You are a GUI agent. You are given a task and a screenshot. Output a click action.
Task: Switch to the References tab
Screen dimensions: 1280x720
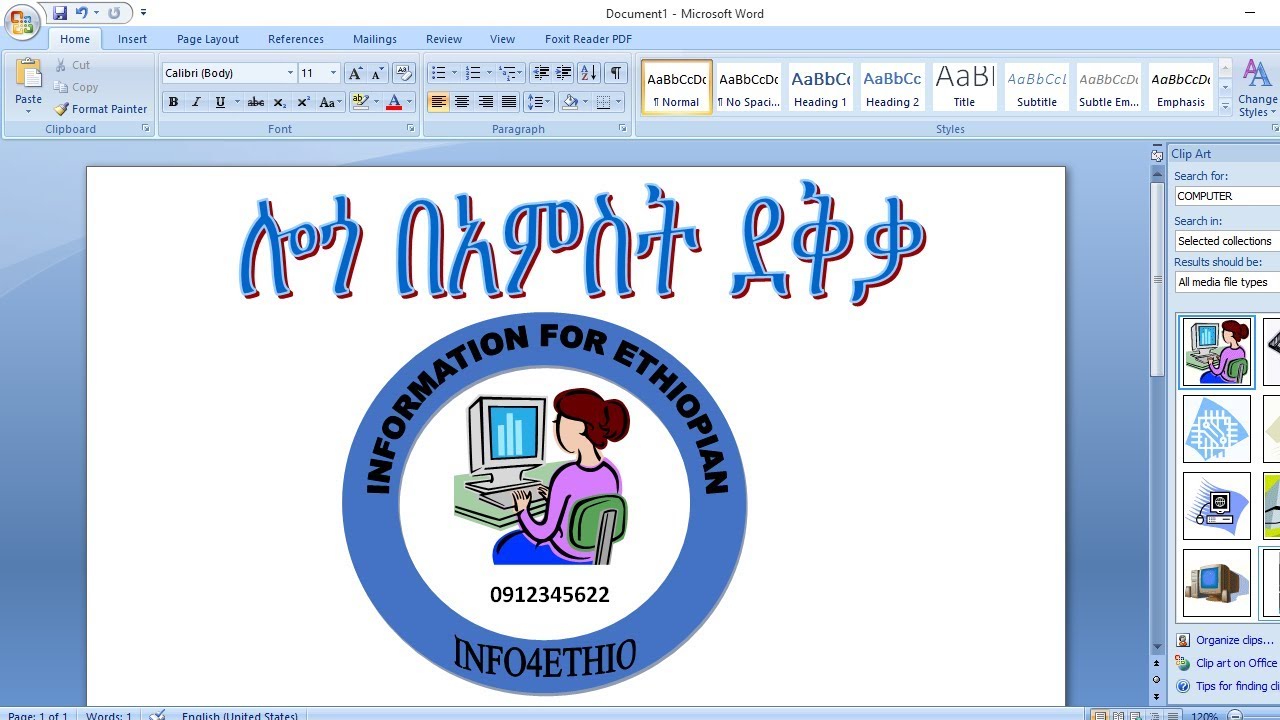tap(296, 39)
